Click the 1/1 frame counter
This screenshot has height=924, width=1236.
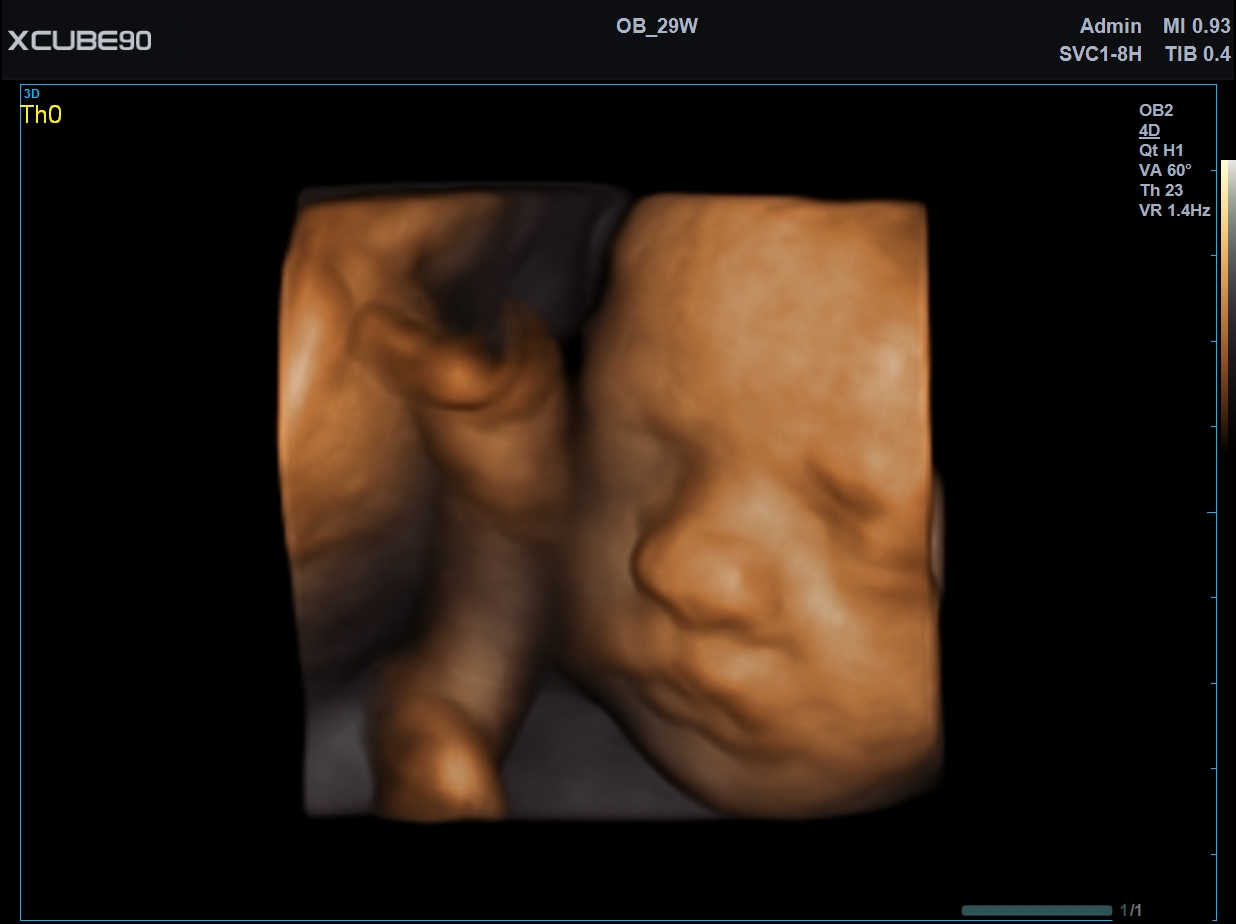1130,910
